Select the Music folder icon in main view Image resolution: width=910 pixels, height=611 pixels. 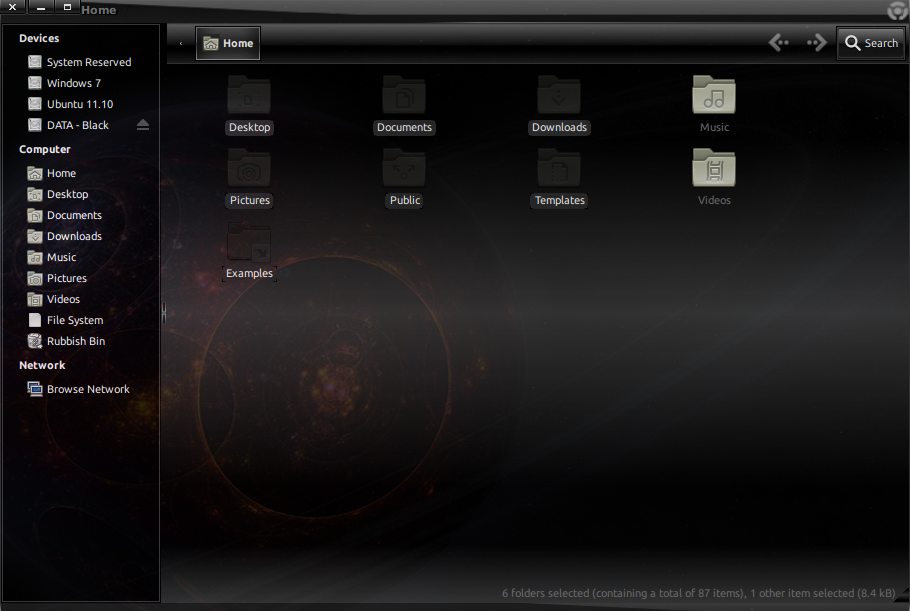tap(714, 95)
